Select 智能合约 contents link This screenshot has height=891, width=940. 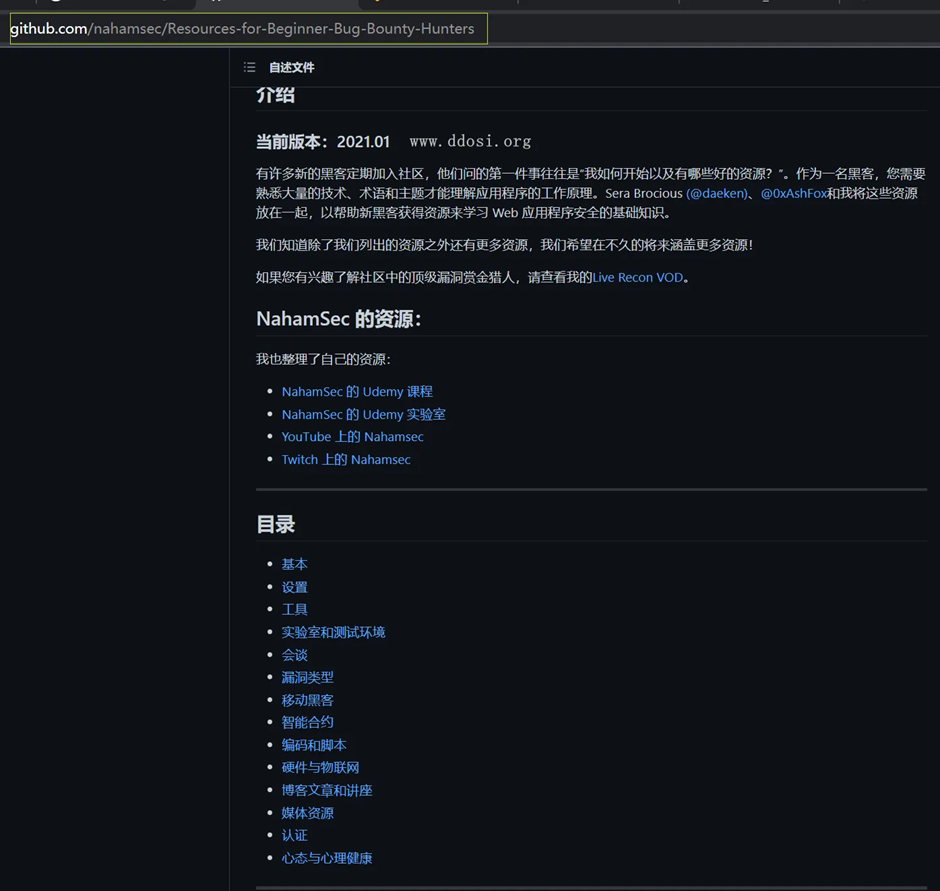click(x=308, y=722)
